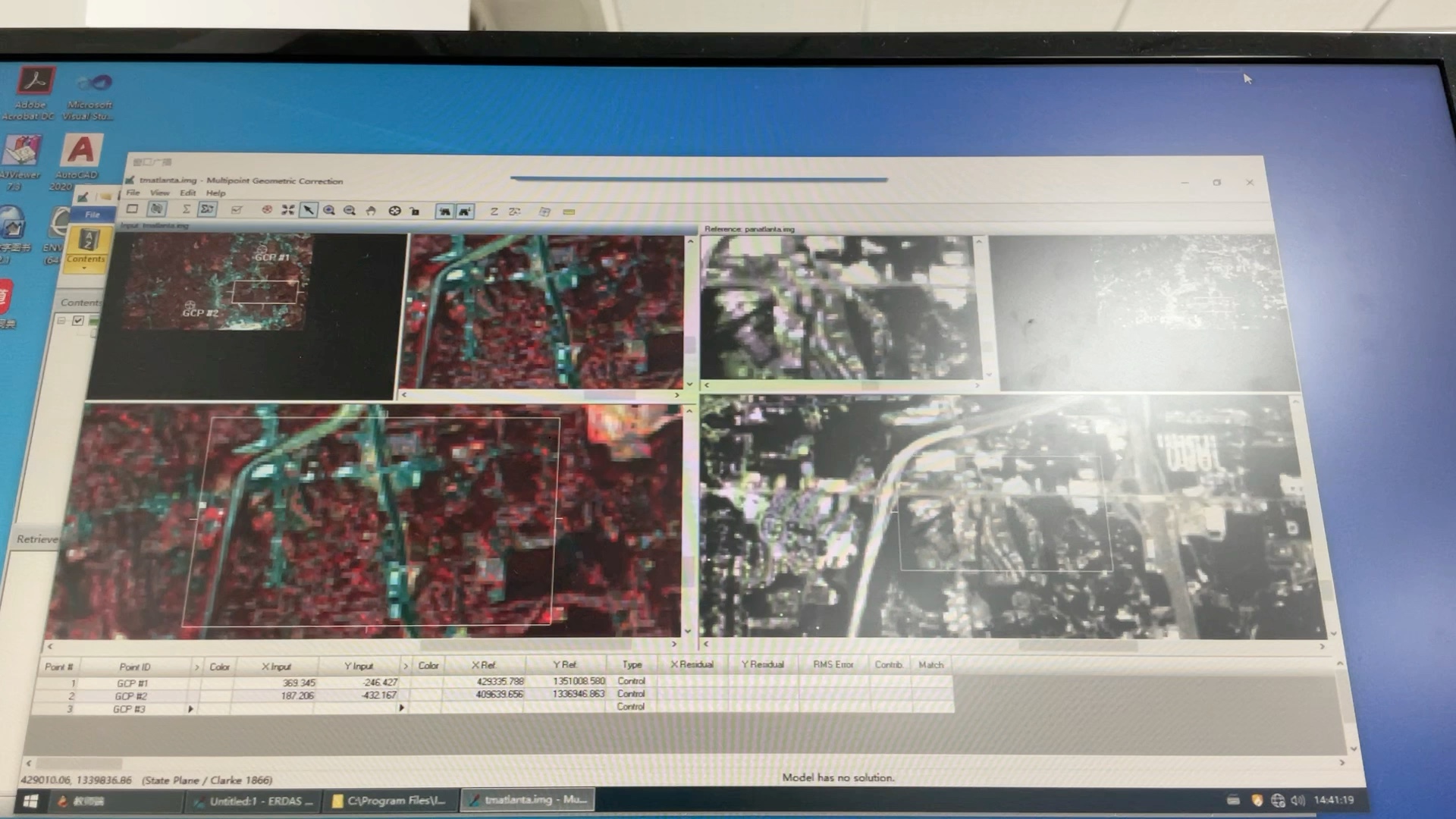Select the arrow GCP selector tool
Viewport: 1456px width, 819px height.
click(x=308, y=210)
